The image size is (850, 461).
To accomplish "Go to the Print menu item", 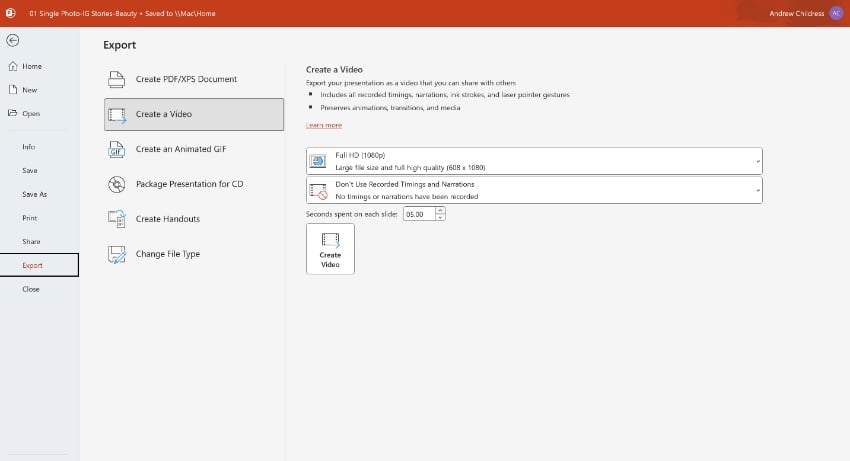I will 29,217.
